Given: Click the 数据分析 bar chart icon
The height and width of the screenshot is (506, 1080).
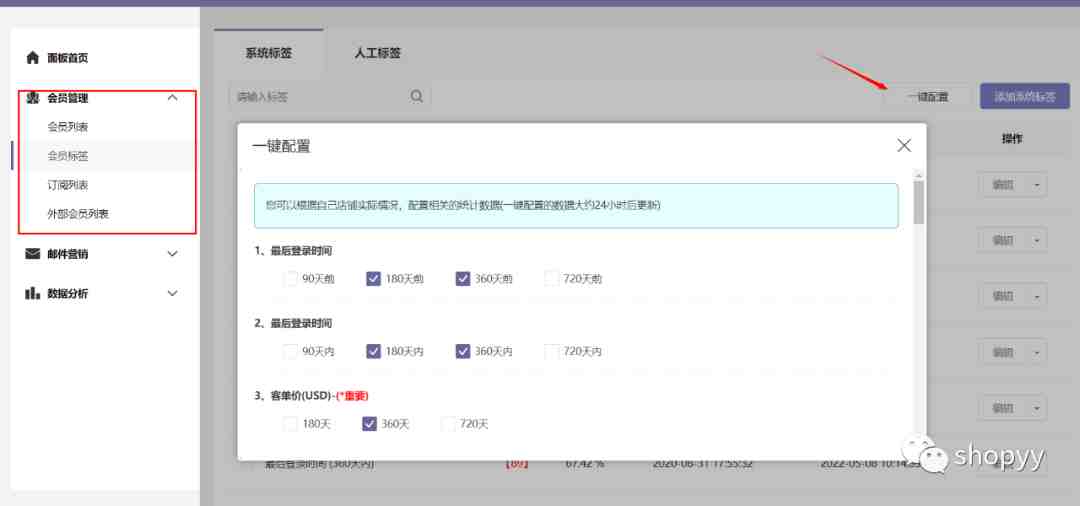Looking at the screenshot, I should [33, 293].
